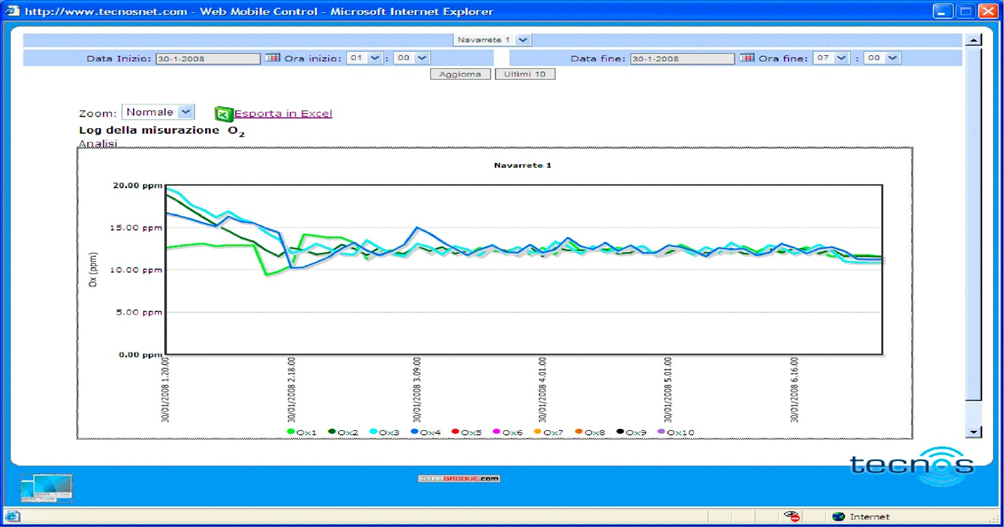Click the Internet zone globe icon

[x=838, y=516]
